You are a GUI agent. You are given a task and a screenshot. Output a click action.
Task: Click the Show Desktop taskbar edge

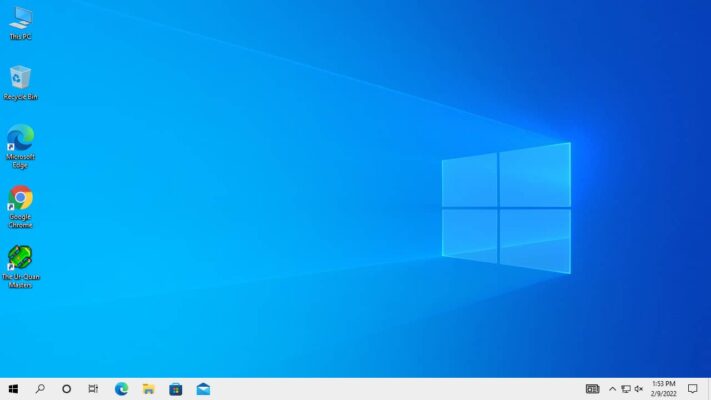[x=709, y=389]
